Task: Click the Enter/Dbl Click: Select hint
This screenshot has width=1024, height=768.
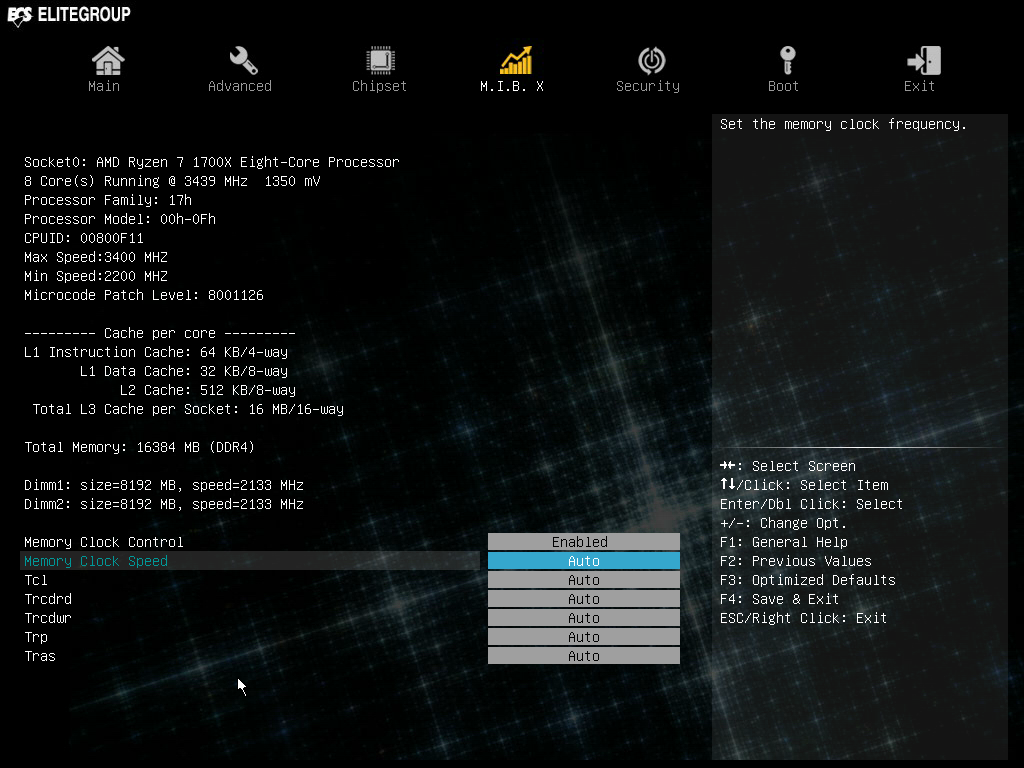Action: pyautogui.click(x=811, y=504)
